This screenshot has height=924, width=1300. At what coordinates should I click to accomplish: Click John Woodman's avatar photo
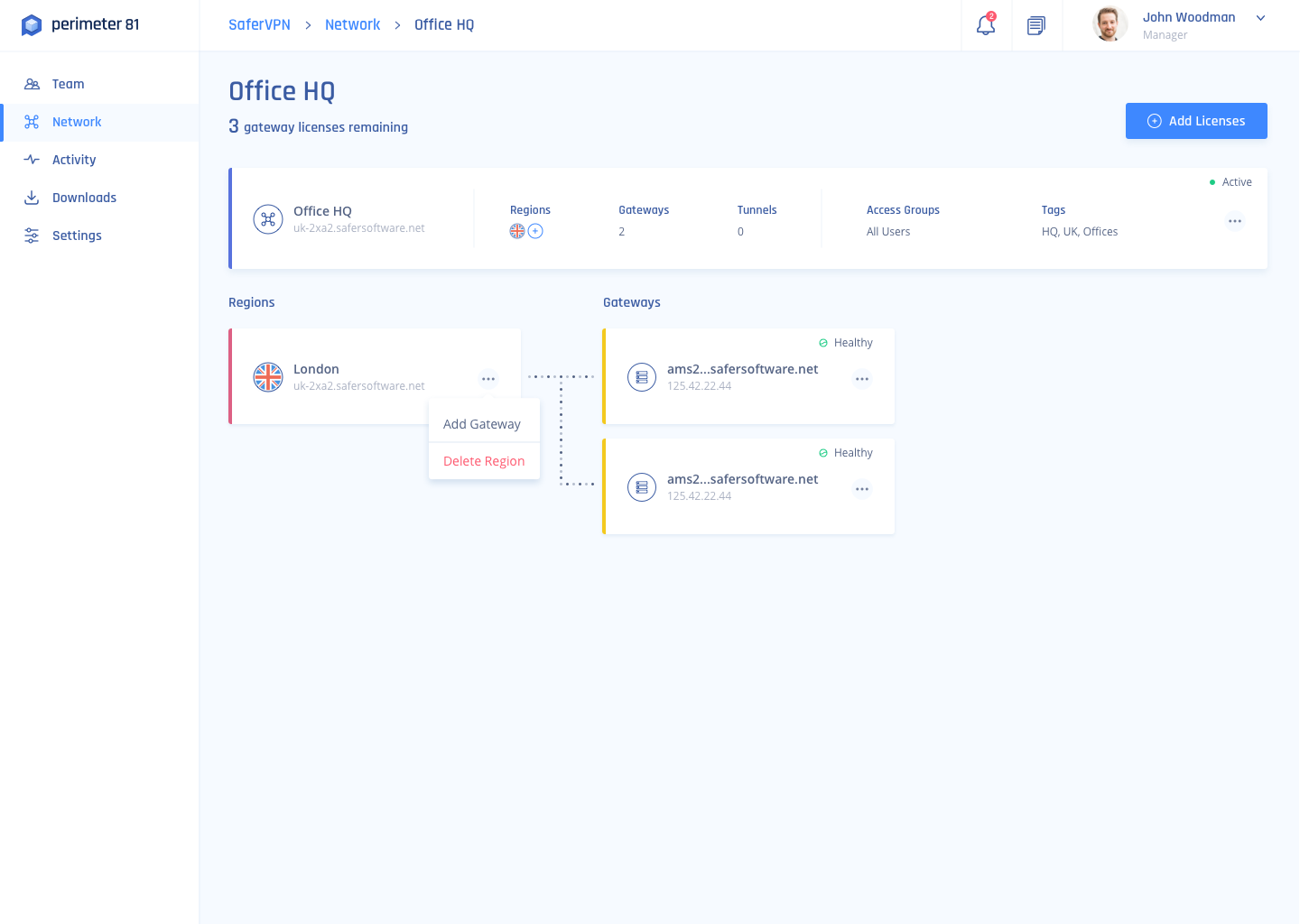(x=1110, y=24)
